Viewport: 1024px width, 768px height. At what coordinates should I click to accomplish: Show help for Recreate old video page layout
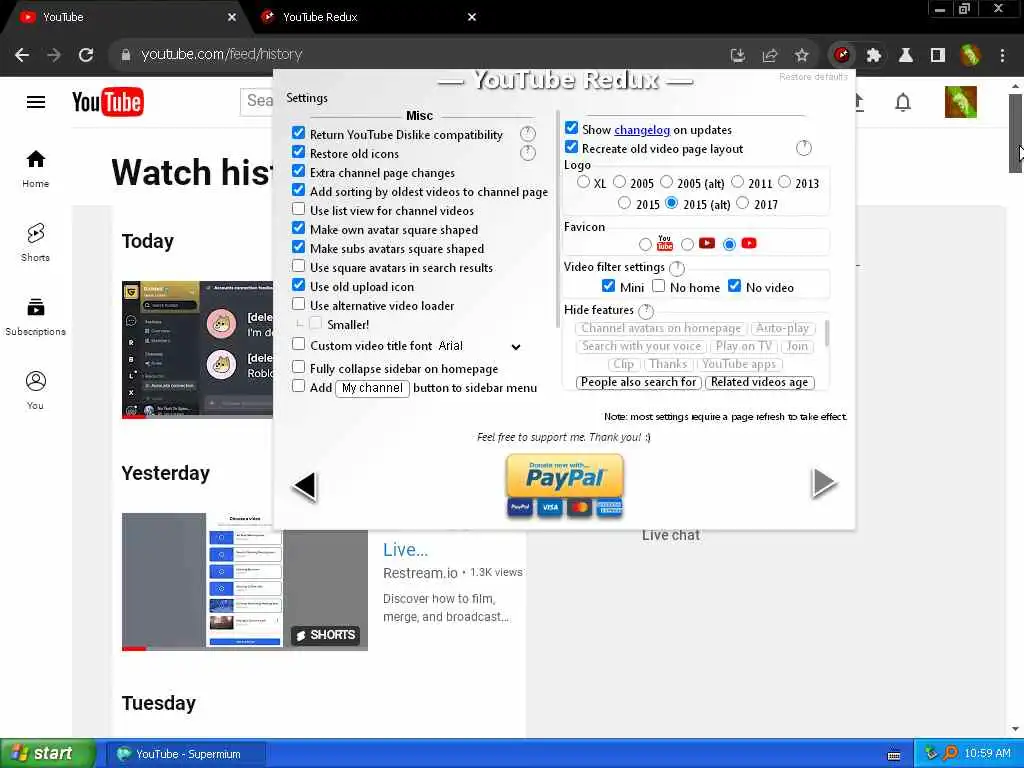tap(804, 148)
